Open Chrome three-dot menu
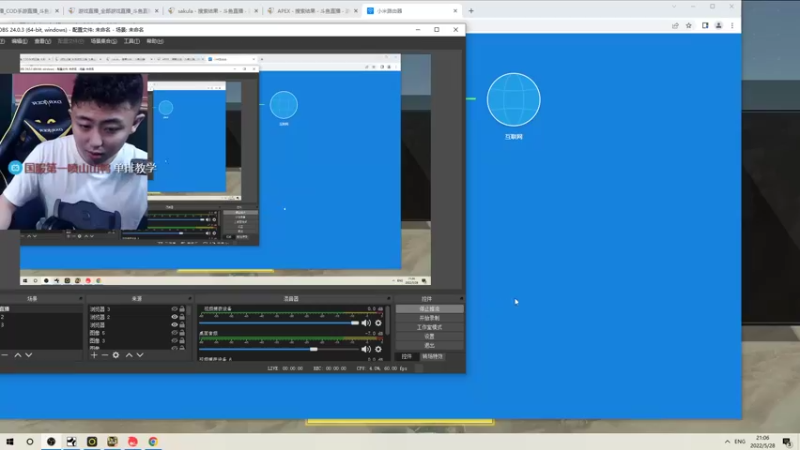 pos(732,26)
